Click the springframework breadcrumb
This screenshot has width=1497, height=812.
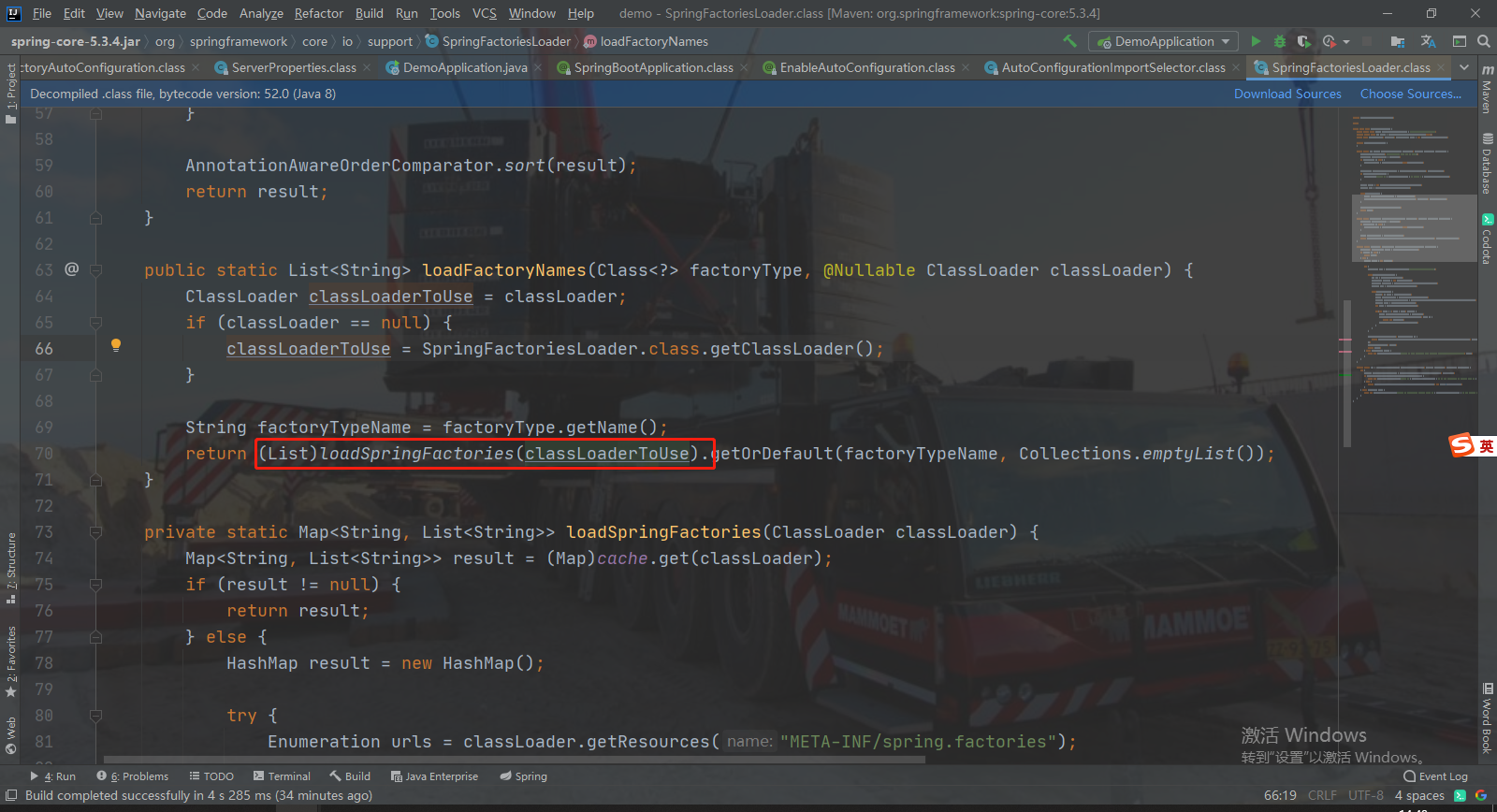pyautogui.click(x=239, y=41)
